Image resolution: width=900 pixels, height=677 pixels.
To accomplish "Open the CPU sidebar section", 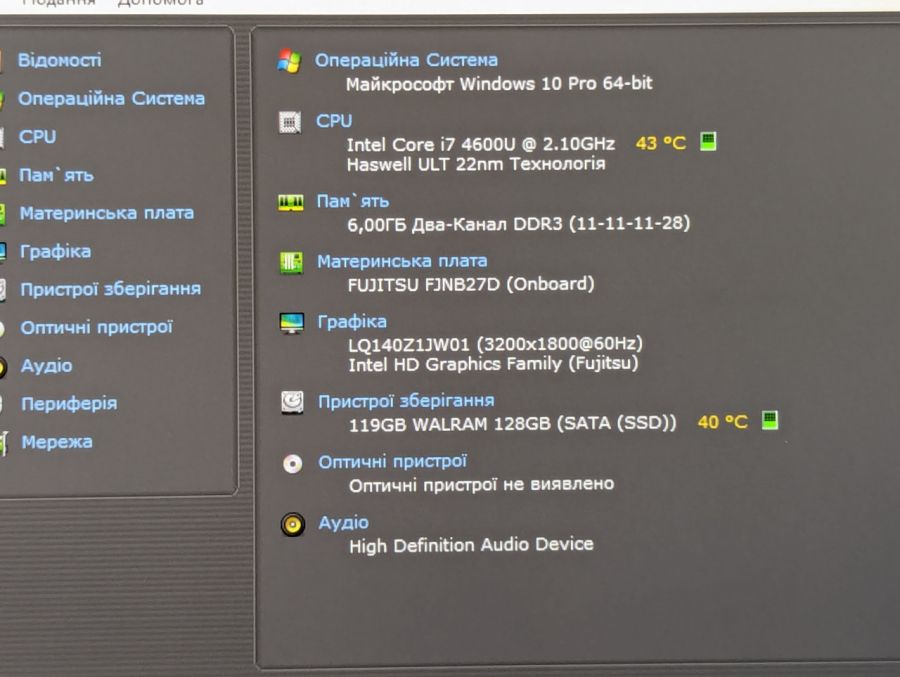I will click(37, 137).
